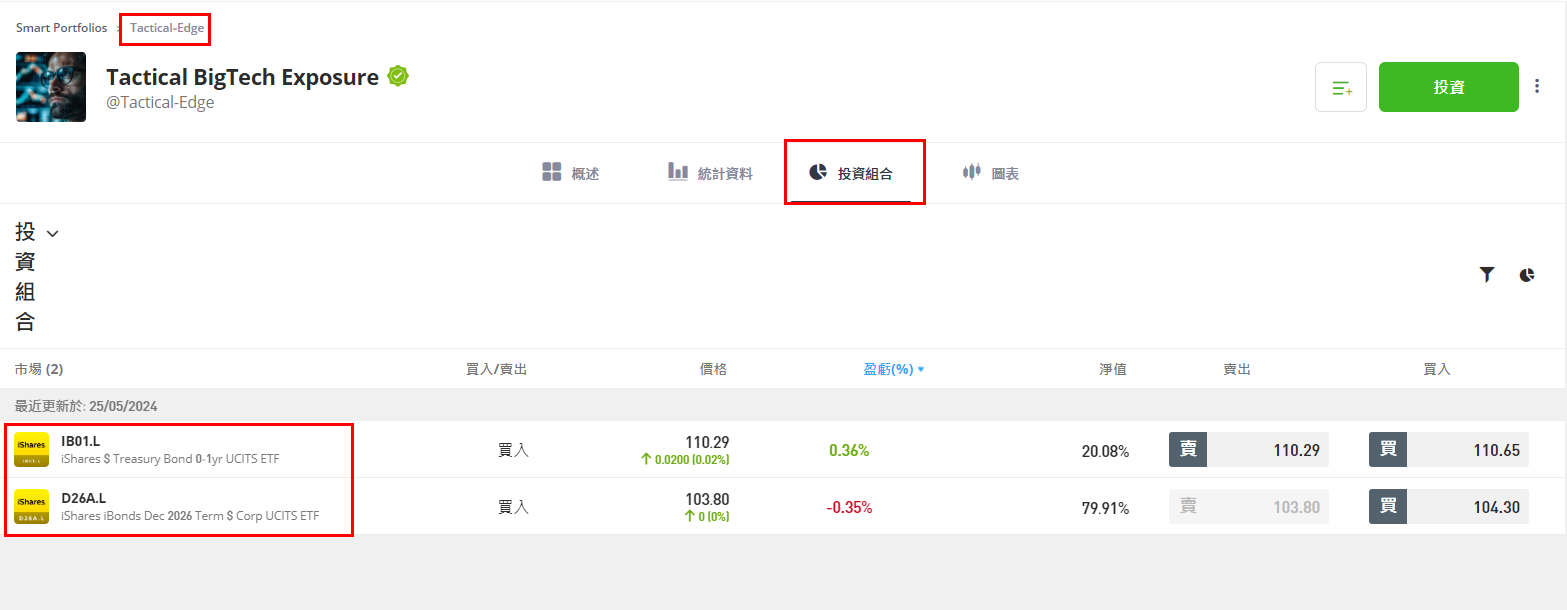The image size is (1567, 610).
Task: Click the 0.36% profit value
Action: tap(849, 450)
